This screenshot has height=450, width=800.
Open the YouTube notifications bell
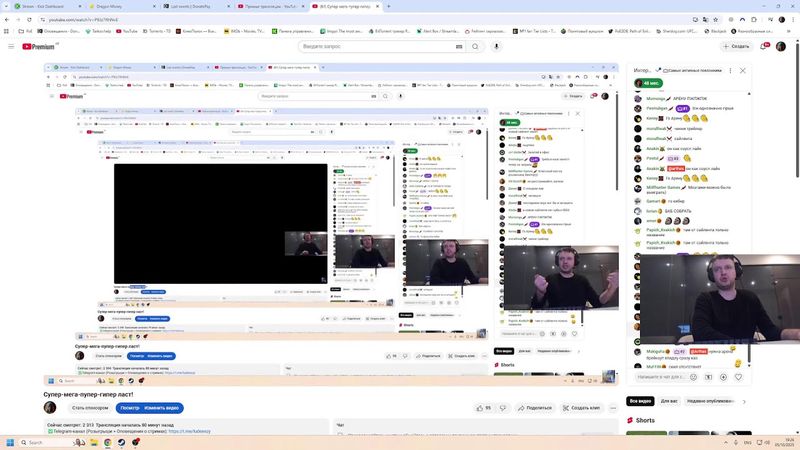[x=764, y=46]
